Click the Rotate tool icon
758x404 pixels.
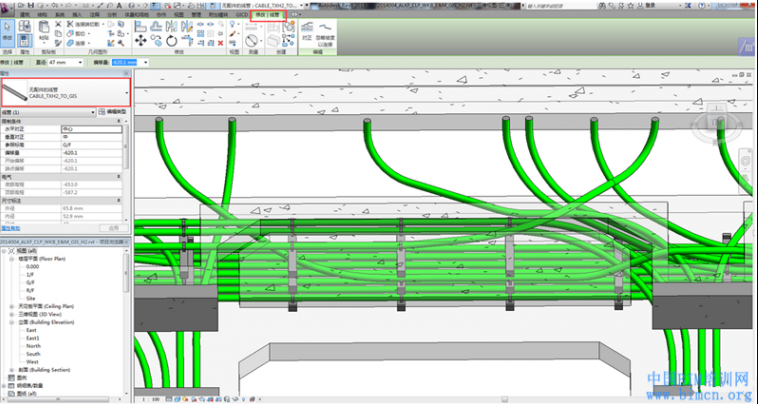171,41
